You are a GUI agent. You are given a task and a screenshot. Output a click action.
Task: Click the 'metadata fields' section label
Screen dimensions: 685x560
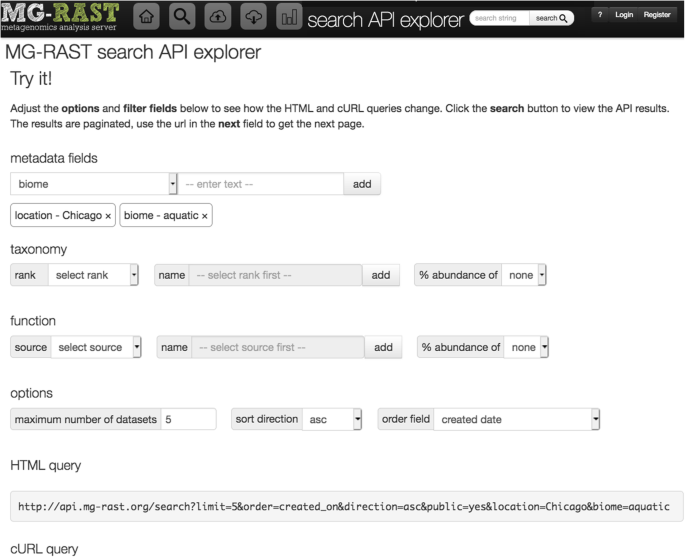(x=54, y=158)
